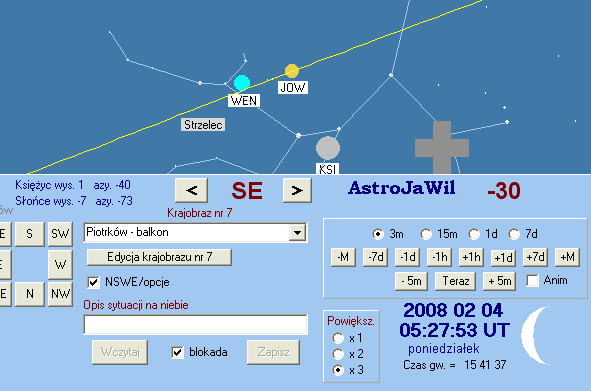Select the 15m time step radio
The width and height of the screenshot is (591, 391).
pyautogui.click(x=426, y=234)
